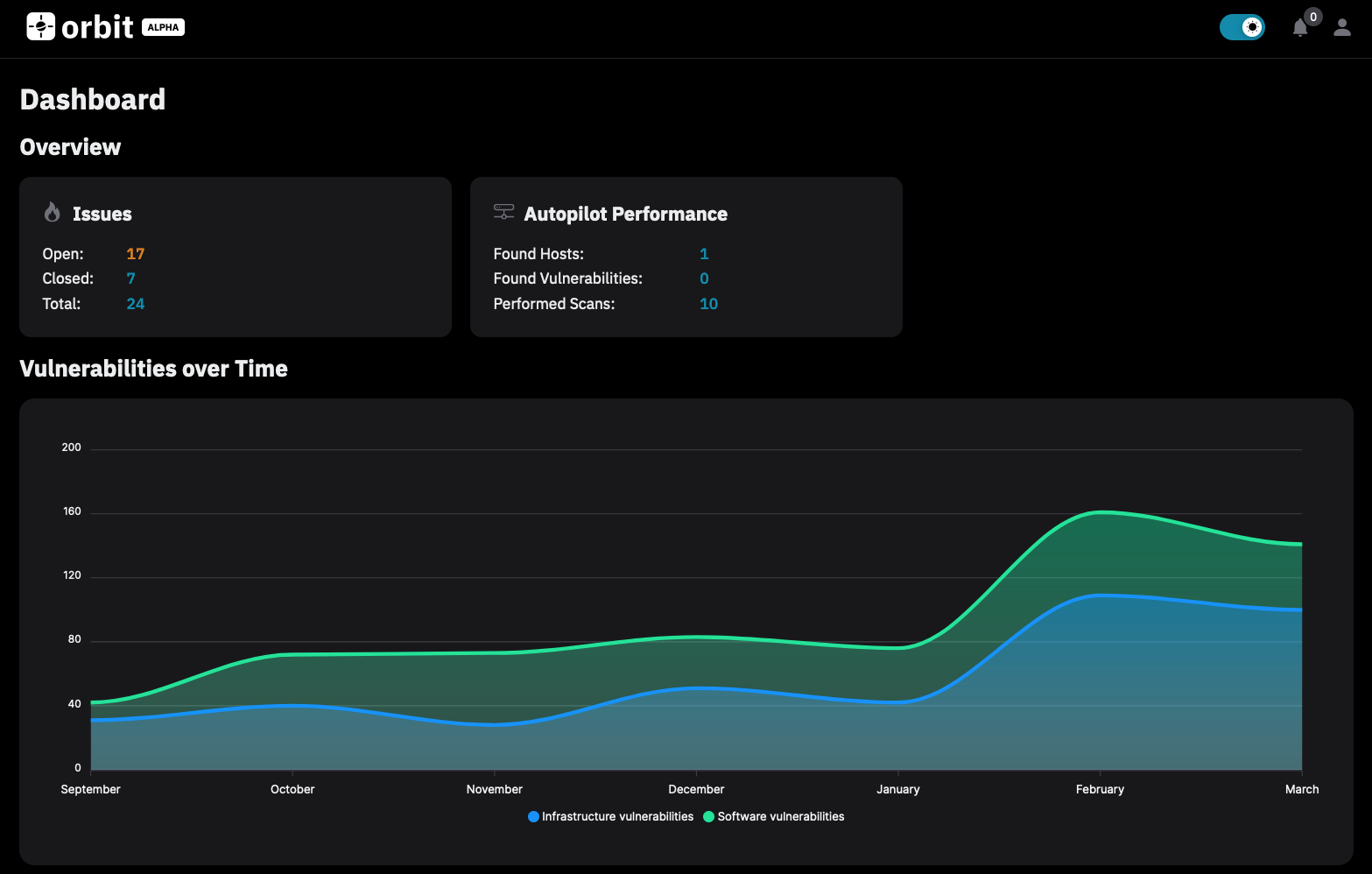Toggle Software vulnerabilities series in legend

780,816
